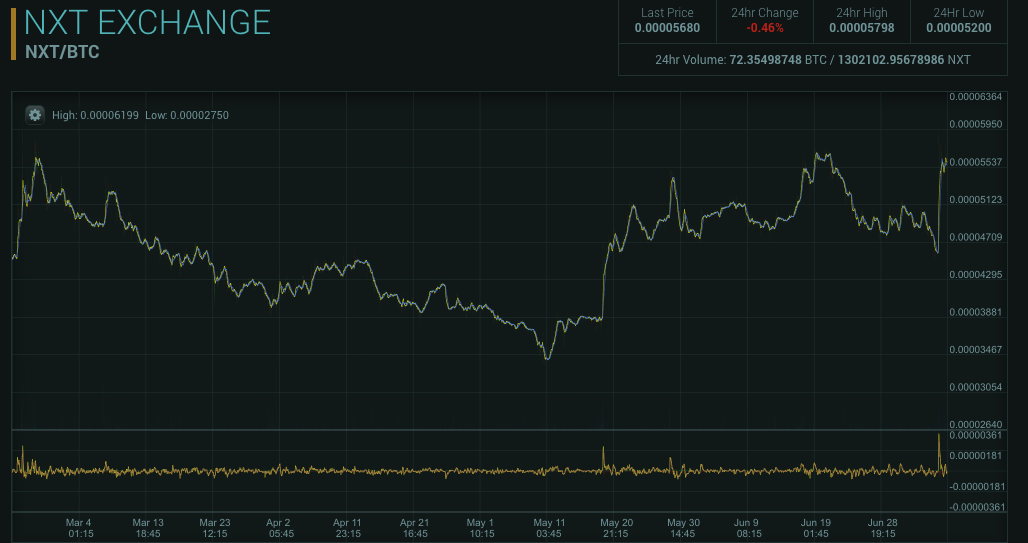Screen dimensions: 1028x543
Task: Click the 0.00005537 price axis label
Action: (x=976, y=162)
